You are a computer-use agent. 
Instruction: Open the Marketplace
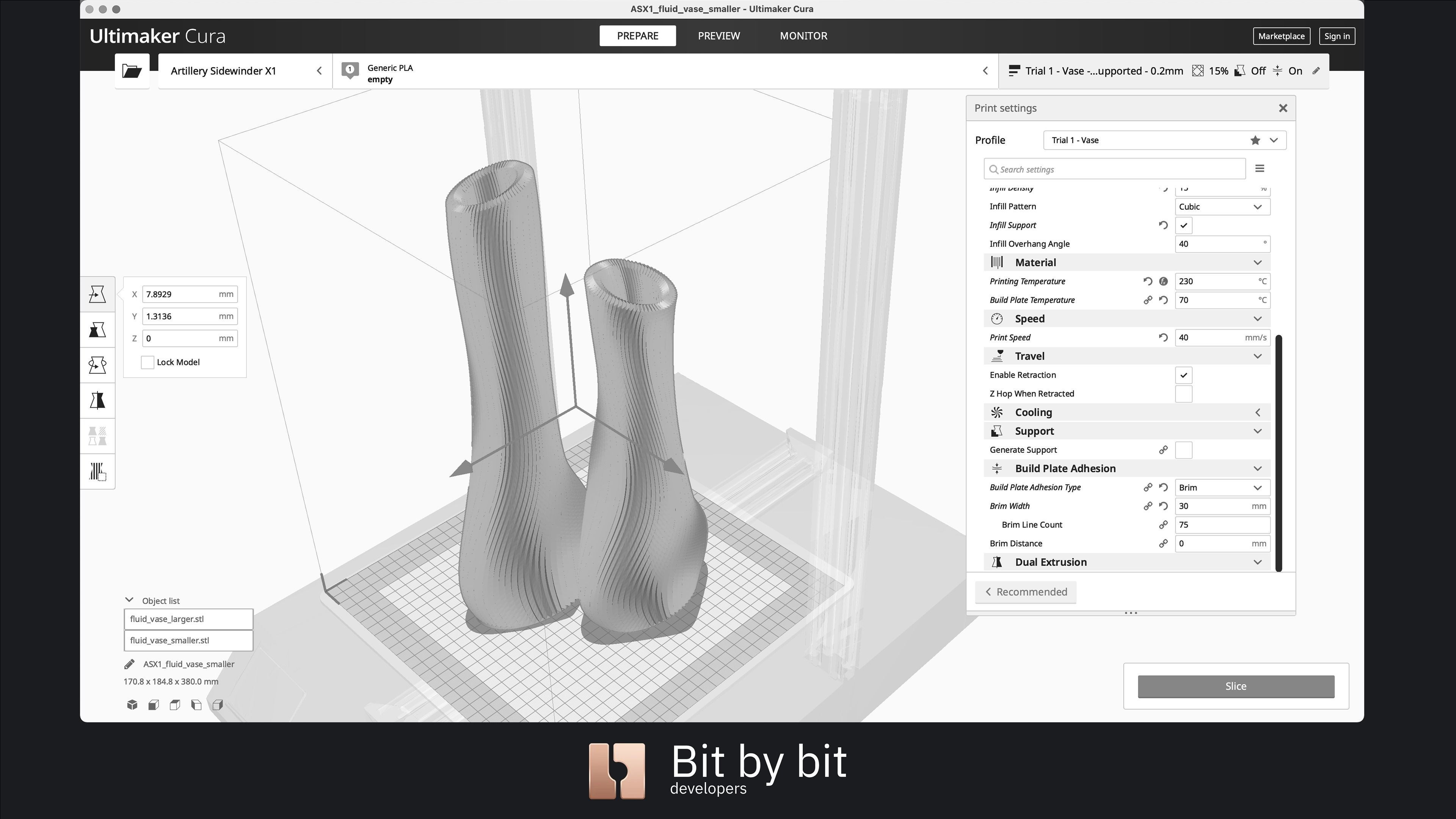pyautogui.click(x=1281, y=36)
